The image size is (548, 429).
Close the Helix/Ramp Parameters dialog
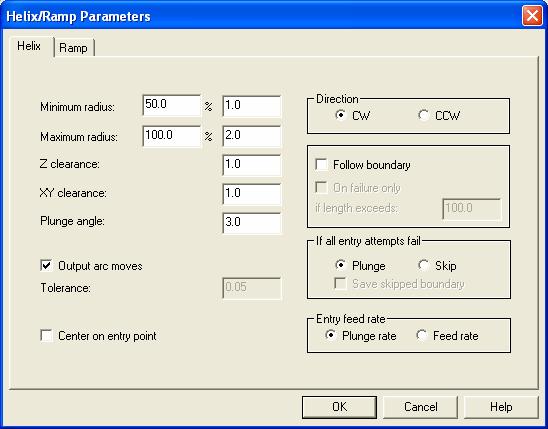pyautogui.click(x=532, y=16)
